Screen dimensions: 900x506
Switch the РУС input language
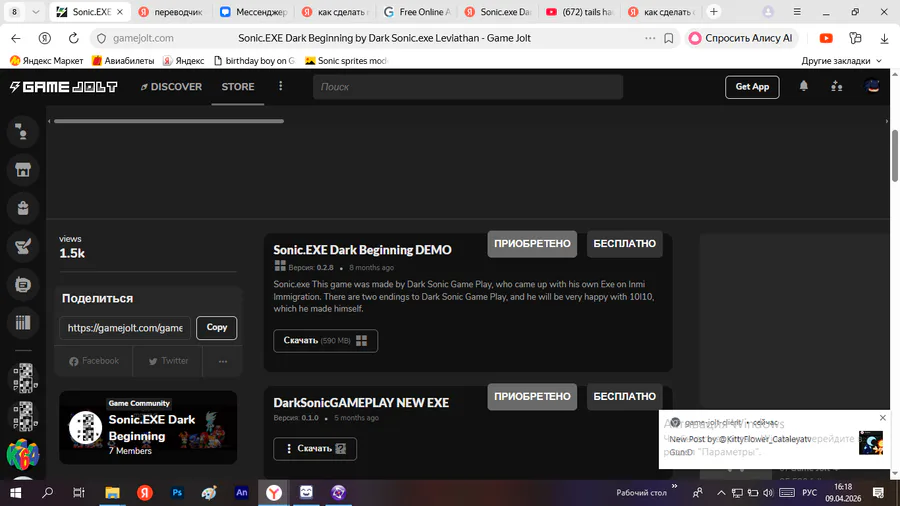coord(809,493)
